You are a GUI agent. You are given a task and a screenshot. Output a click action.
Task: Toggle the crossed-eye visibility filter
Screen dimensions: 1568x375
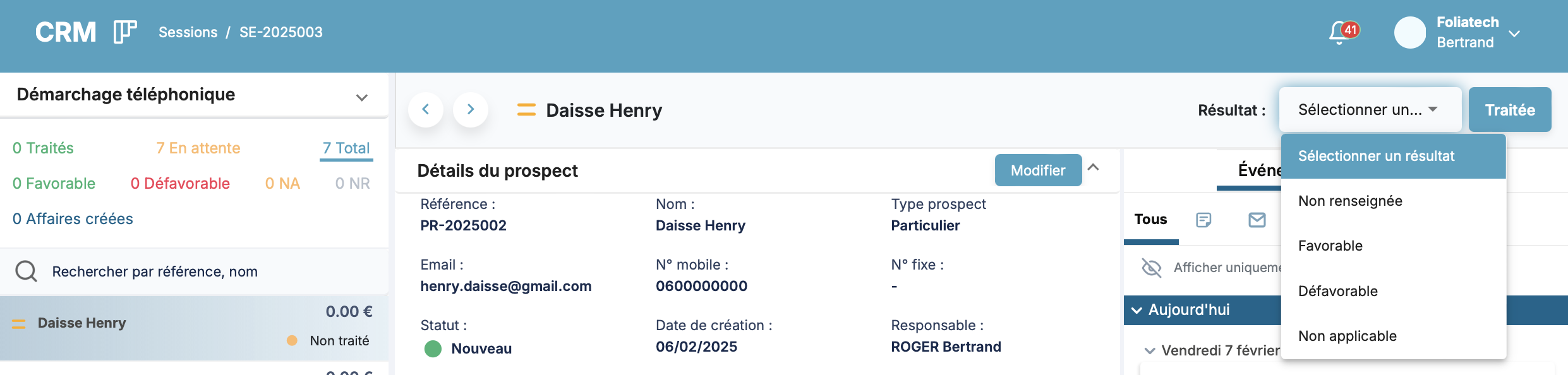pos(1151,268)
